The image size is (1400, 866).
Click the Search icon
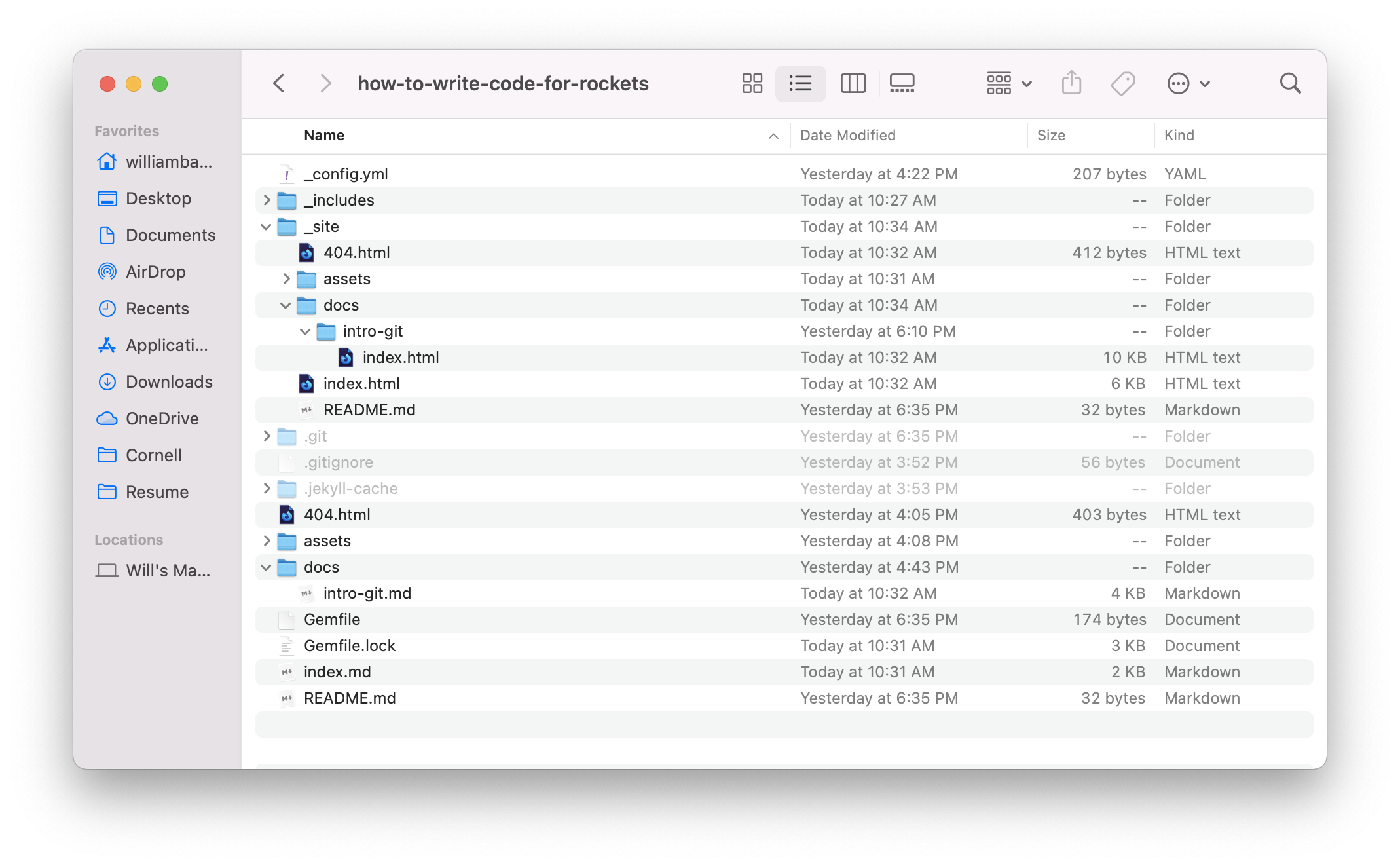[x=1290, y=83]
